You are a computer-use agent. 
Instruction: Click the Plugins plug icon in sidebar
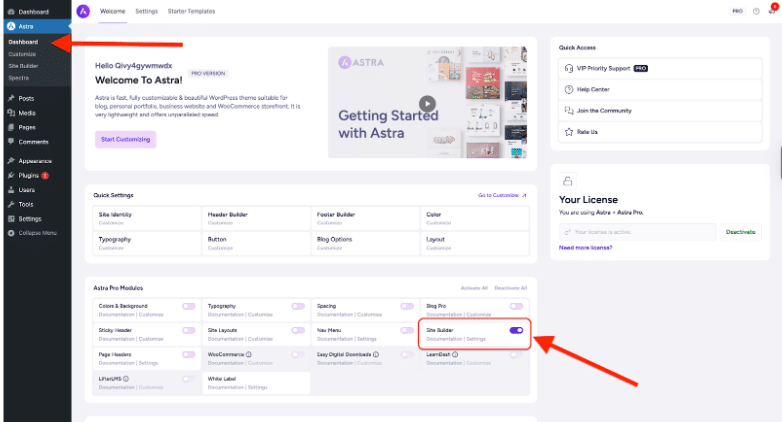point(11,175)
